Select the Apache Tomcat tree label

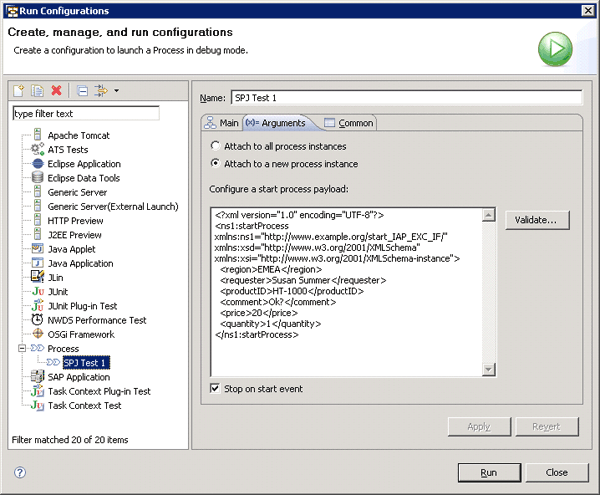(78, 135)
